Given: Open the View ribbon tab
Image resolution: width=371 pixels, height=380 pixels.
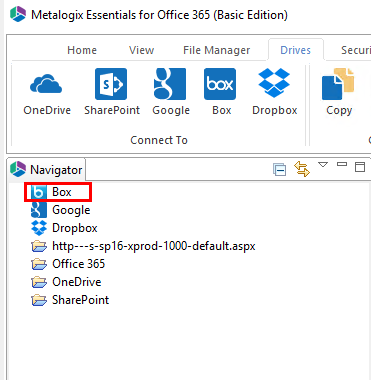Looking at the screenshot, I should [141, 50].
